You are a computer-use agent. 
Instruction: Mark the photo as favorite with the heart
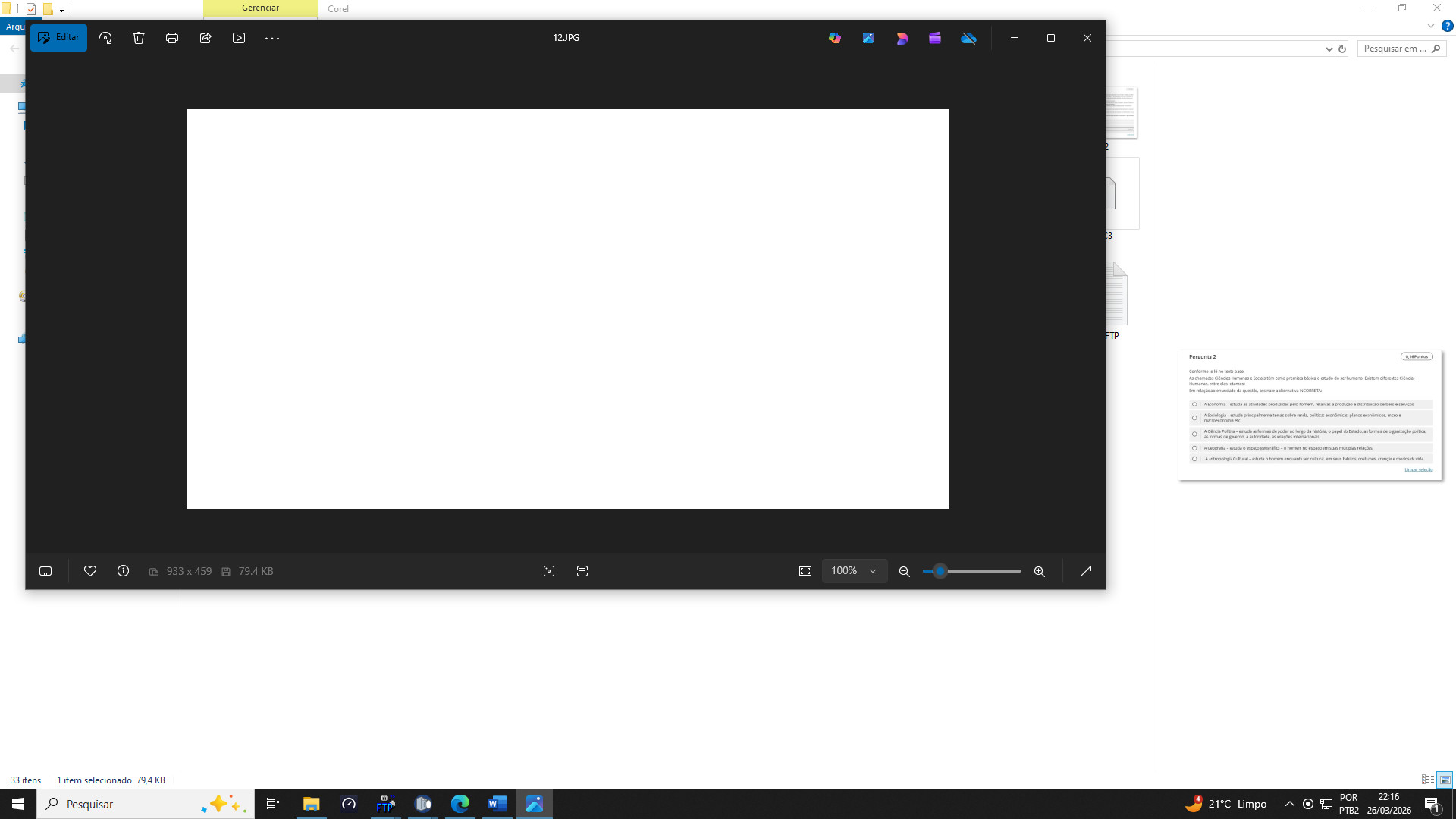click(x=90, y=571)
